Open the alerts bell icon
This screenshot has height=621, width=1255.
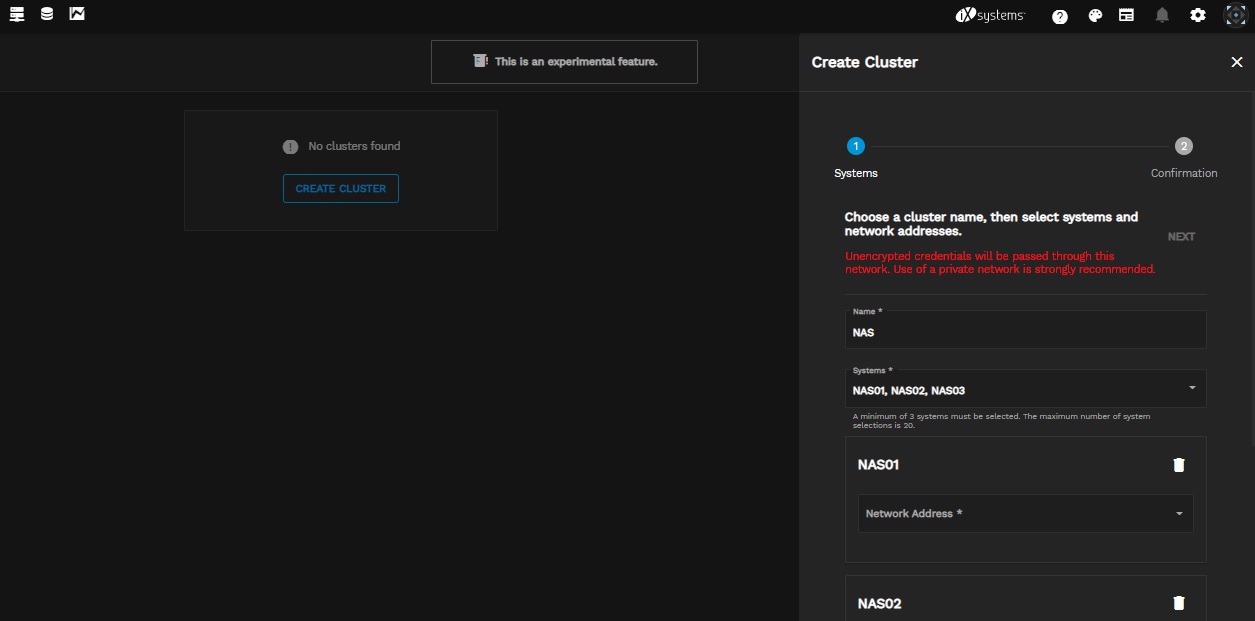(1162, 16)
